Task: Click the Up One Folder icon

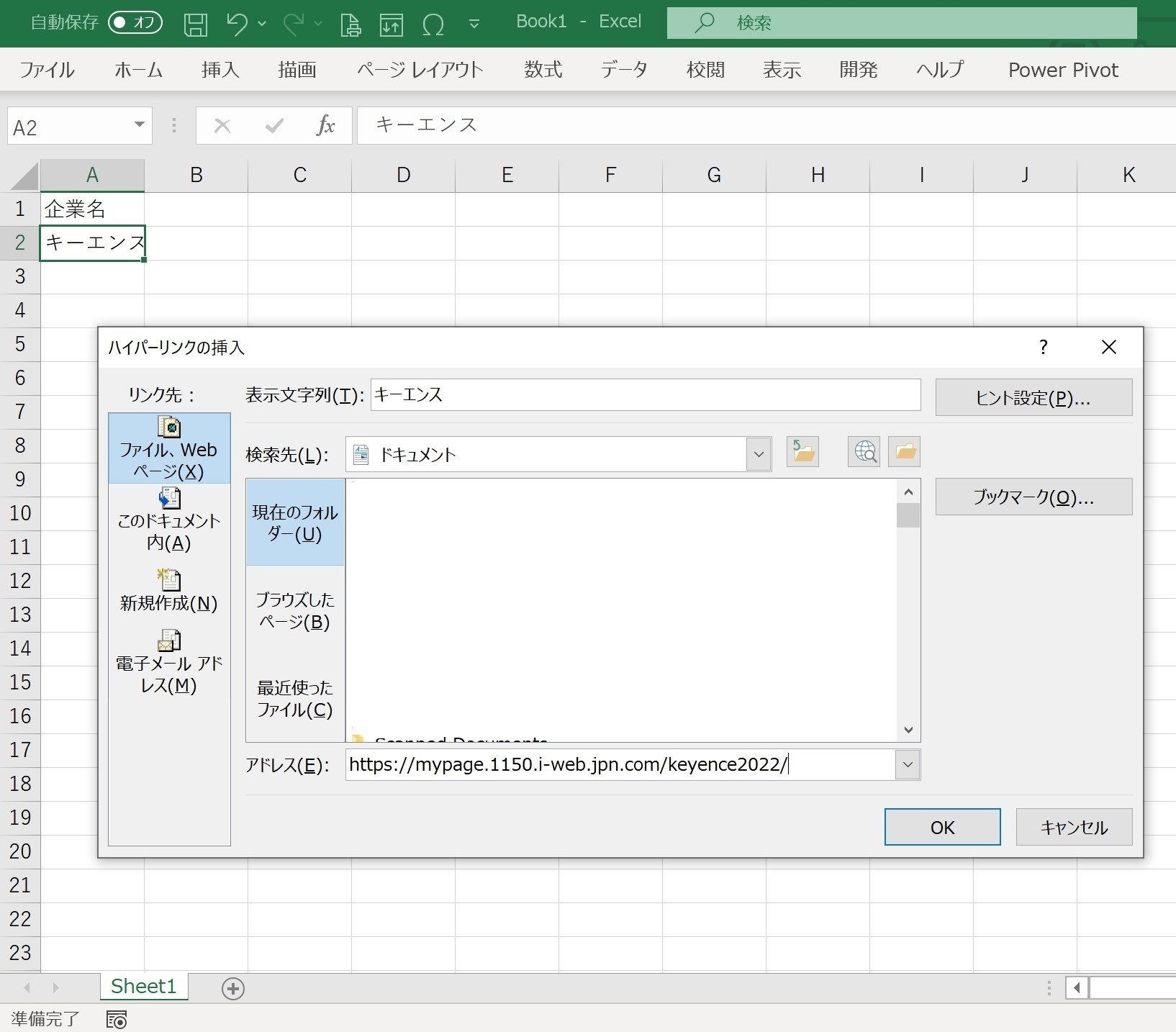Action: point(802,452)
